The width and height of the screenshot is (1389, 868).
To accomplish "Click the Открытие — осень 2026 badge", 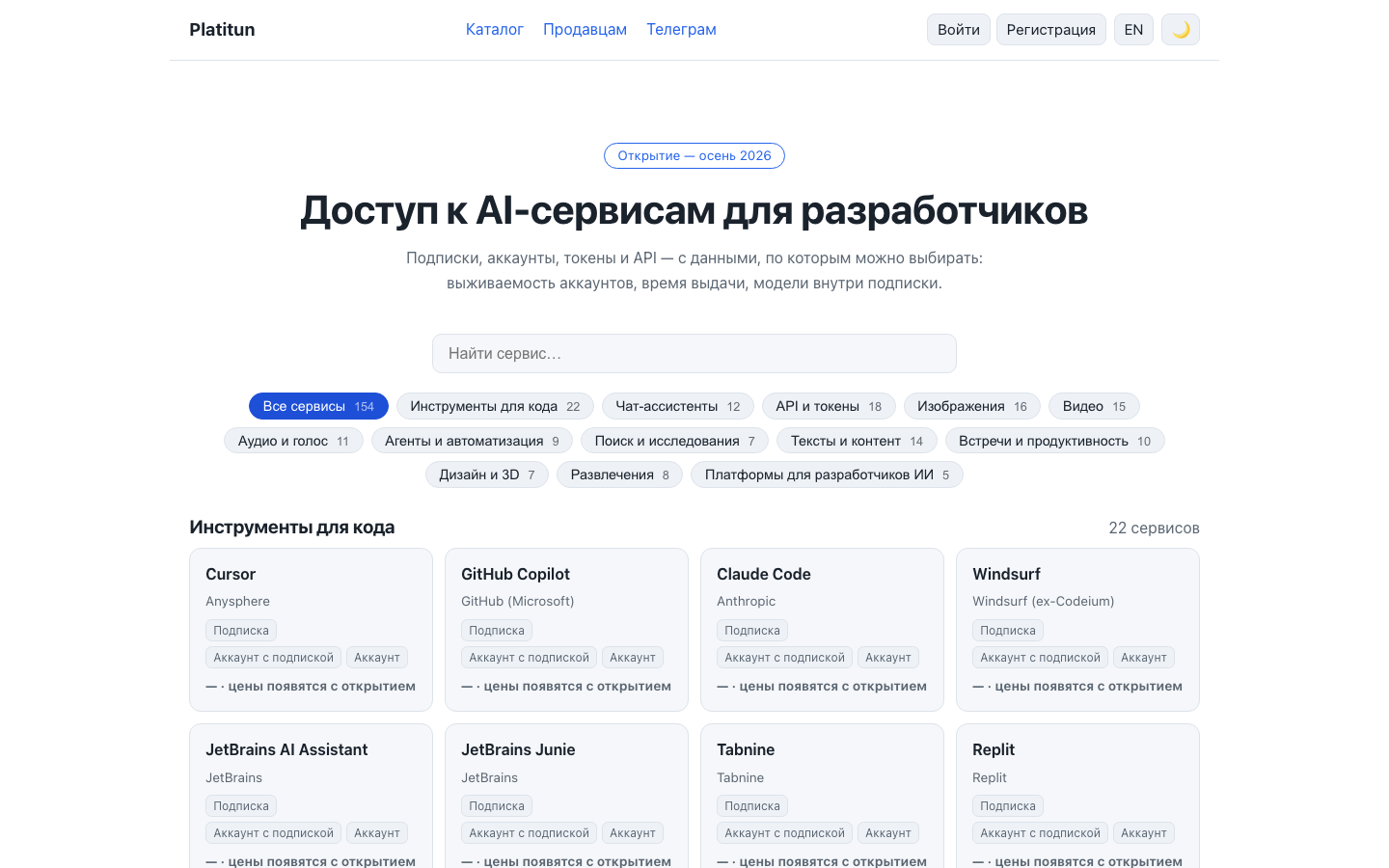I will click(x=694, y=155).
